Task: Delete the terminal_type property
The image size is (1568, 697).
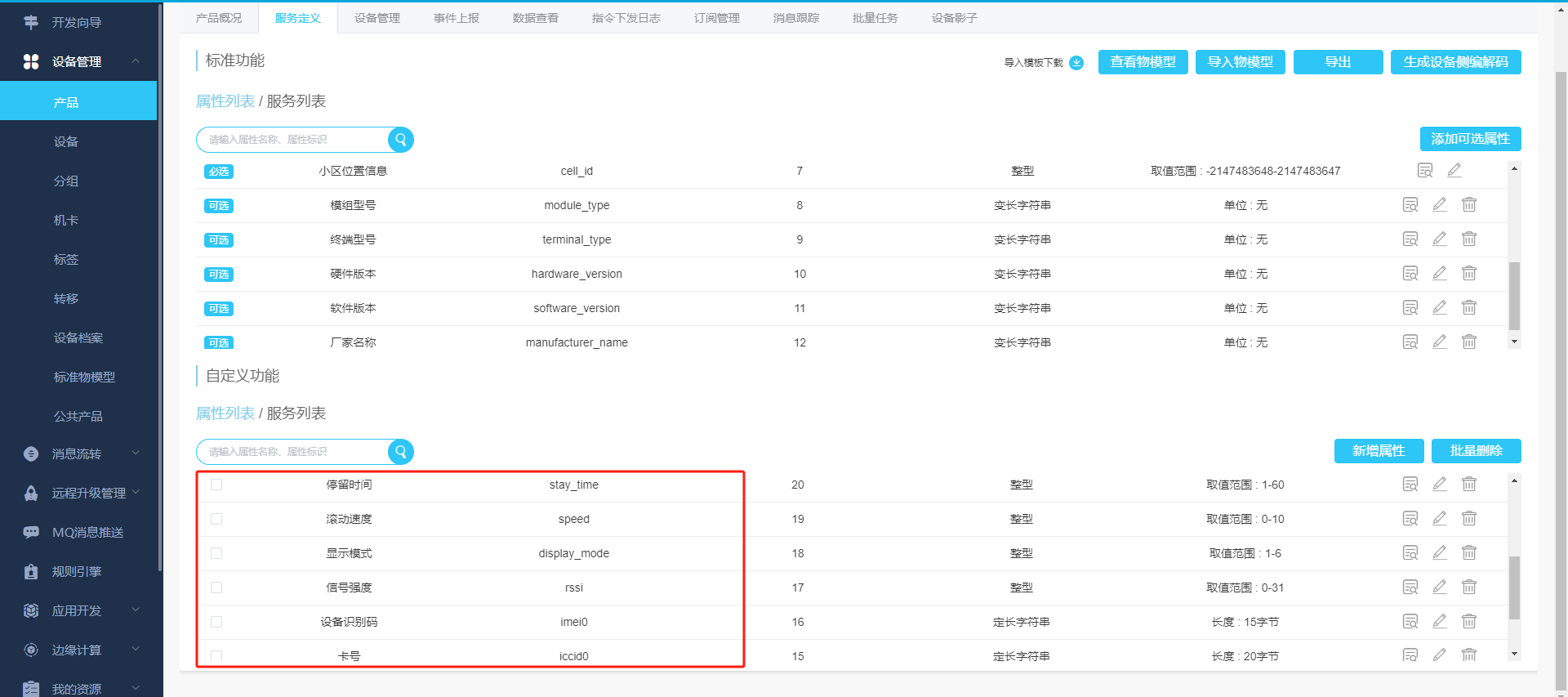Action: pyautogui.click(x=1469, y=239)
